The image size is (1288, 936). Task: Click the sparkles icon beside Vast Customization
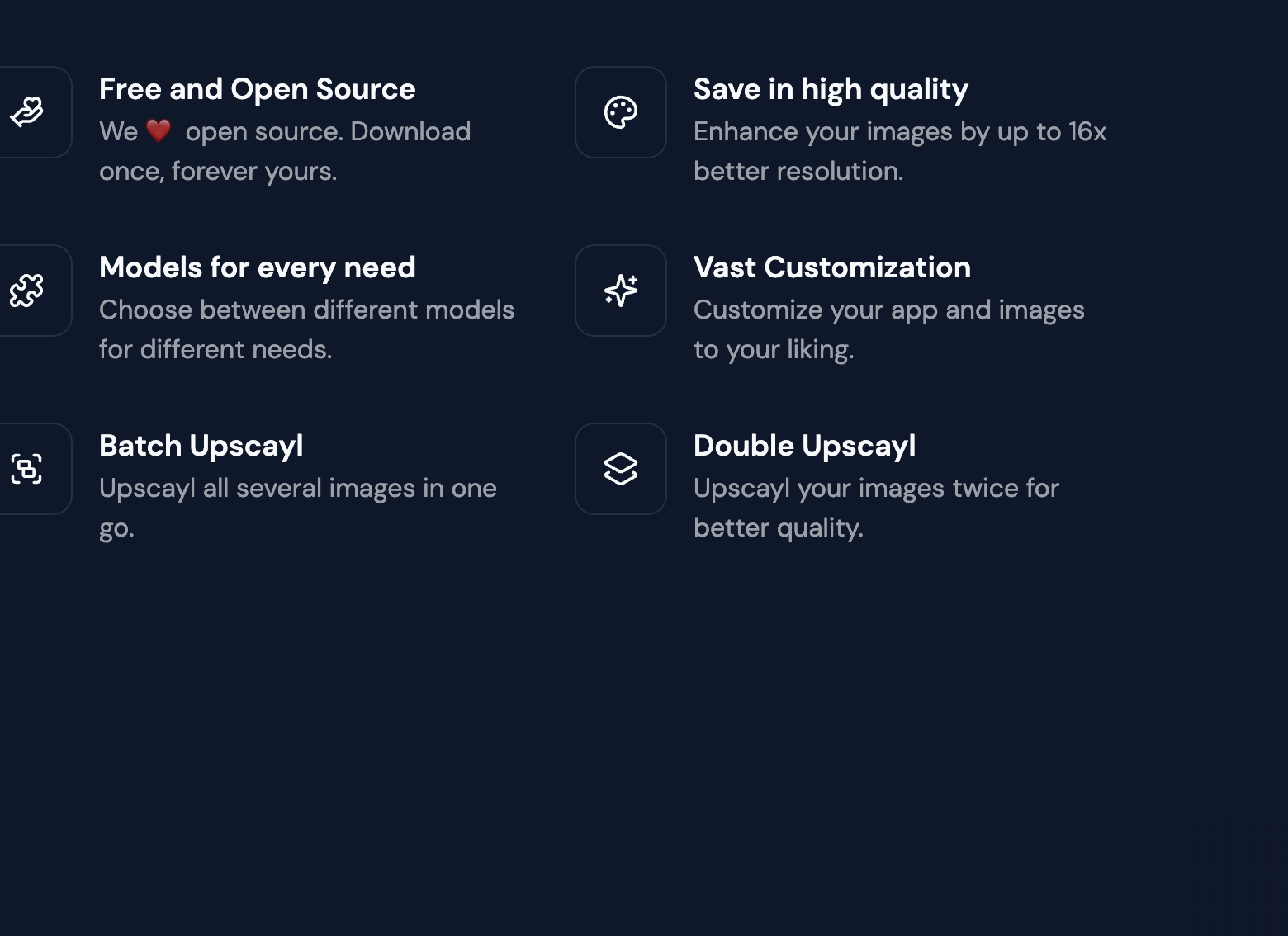coord(621,291)
